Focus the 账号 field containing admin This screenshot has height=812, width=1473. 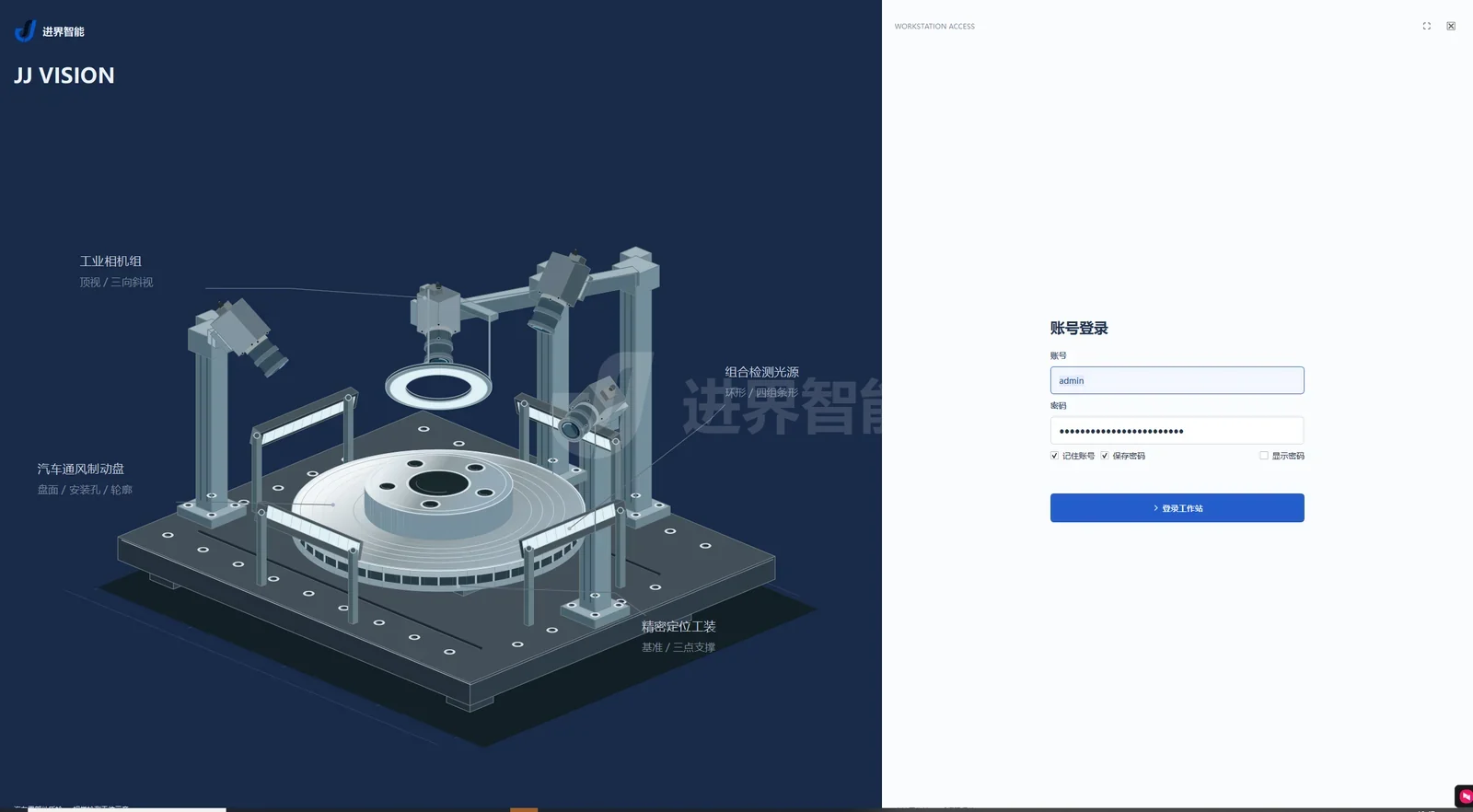[1177, 380]
